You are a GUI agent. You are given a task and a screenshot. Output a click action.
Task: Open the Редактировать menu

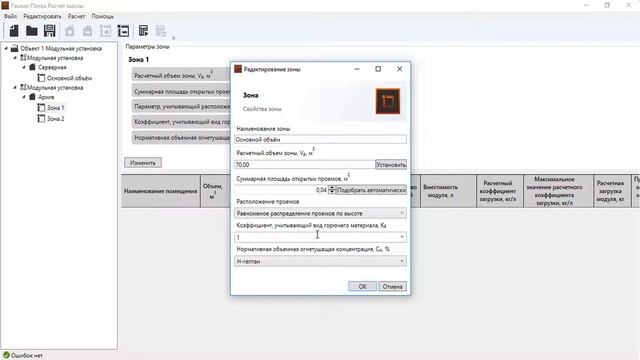[x=42, y=16]
